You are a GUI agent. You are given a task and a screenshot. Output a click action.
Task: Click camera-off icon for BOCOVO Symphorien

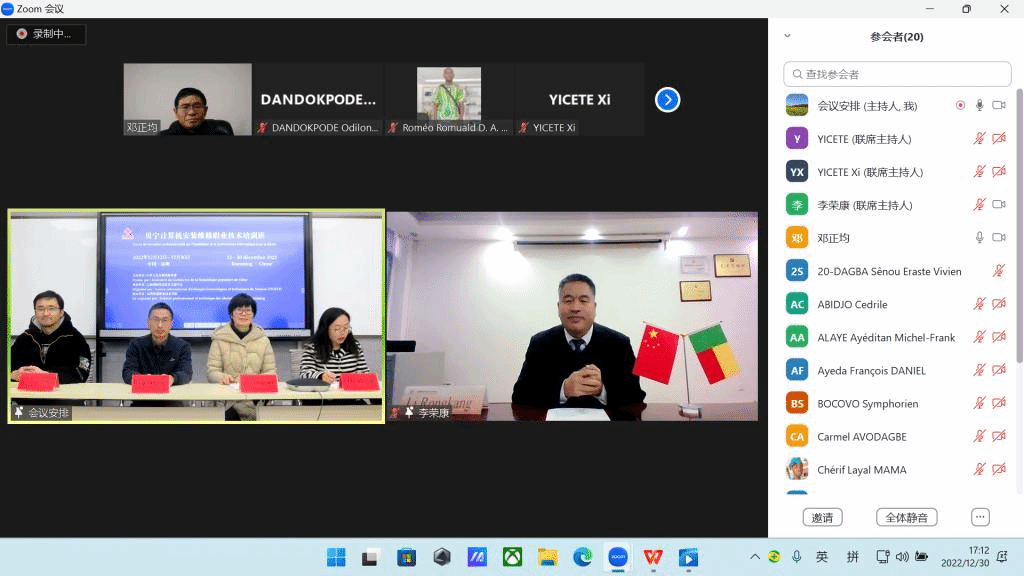998,403
